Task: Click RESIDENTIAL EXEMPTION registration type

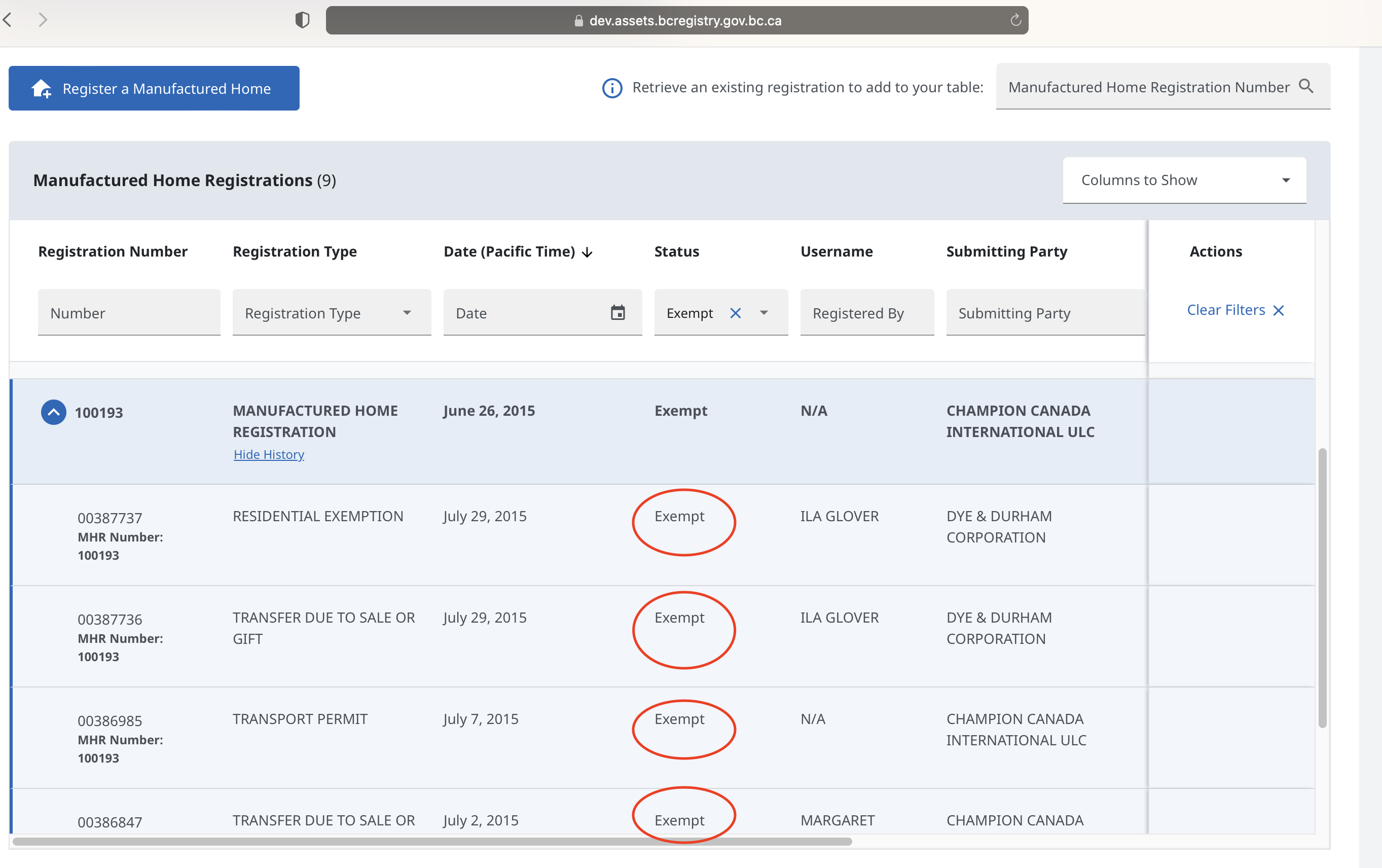Action: tap(318, 516)
